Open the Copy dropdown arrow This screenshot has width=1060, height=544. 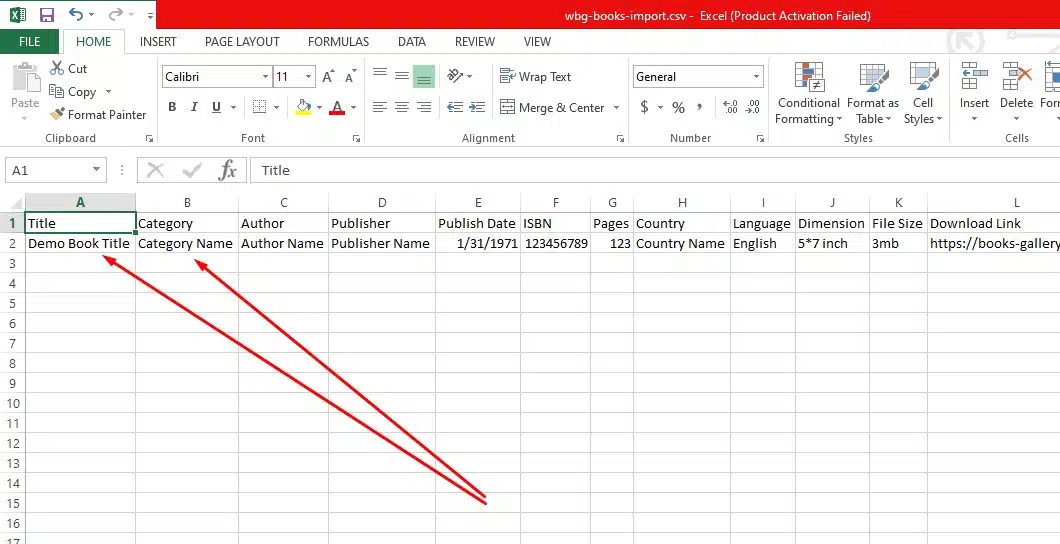[107, 92]
